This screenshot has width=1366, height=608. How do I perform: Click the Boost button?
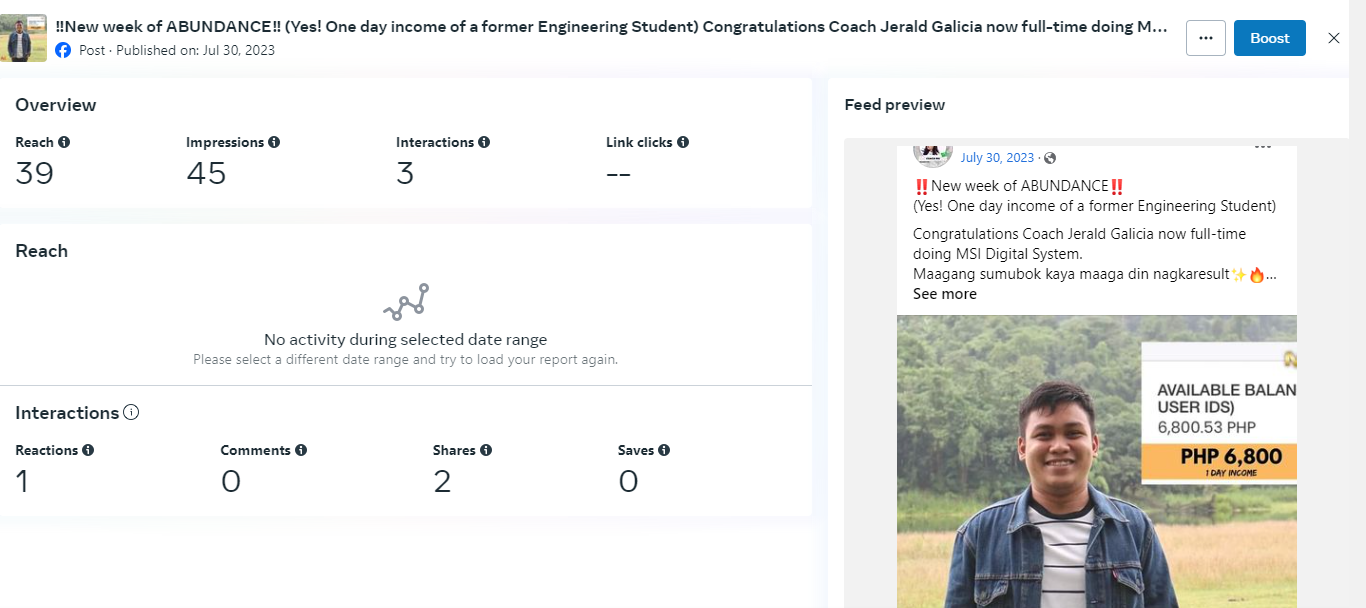[x=1269, y=38]
